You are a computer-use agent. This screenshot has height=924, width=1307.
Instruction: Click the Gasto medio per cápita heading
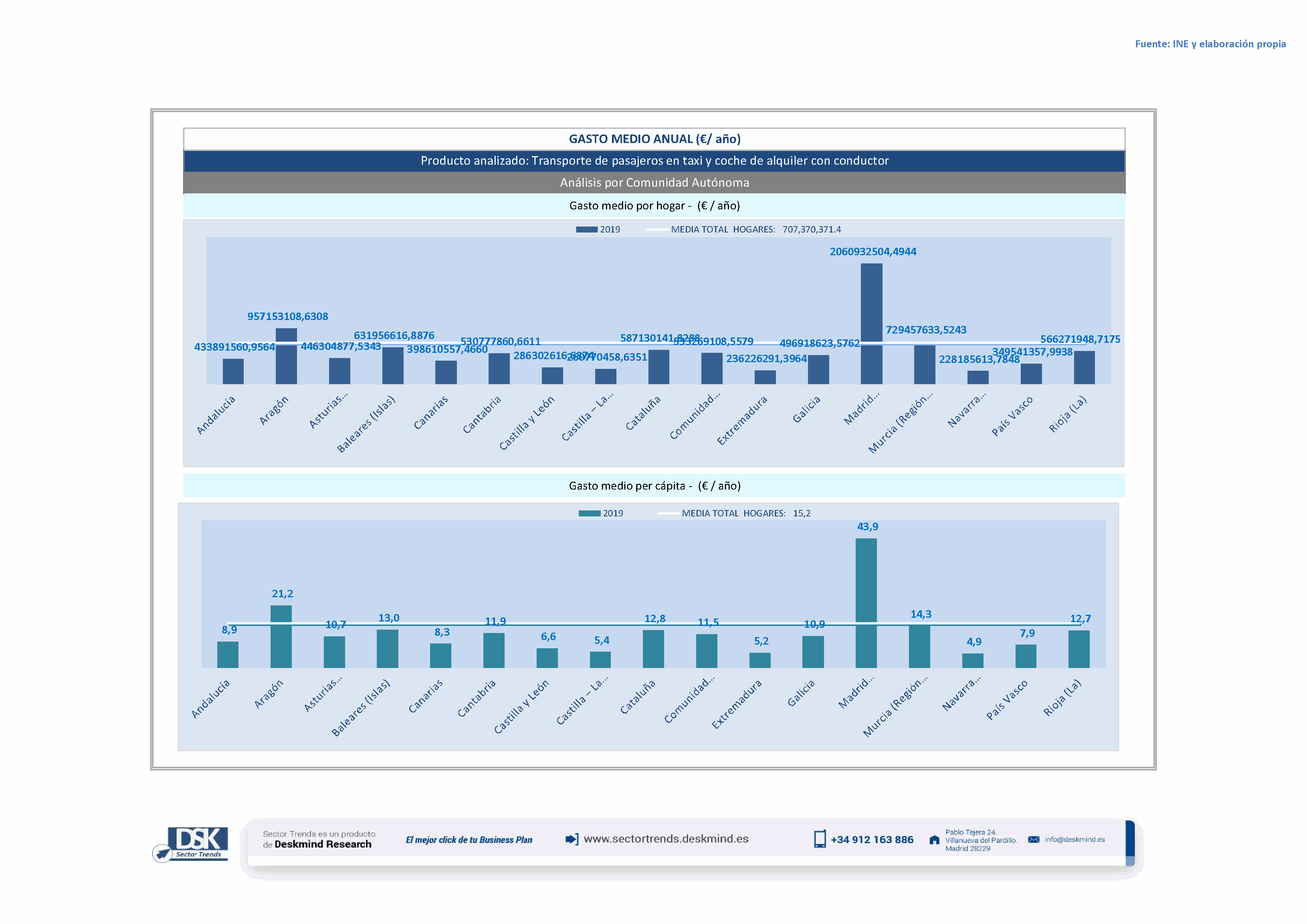tap(654, 486)
